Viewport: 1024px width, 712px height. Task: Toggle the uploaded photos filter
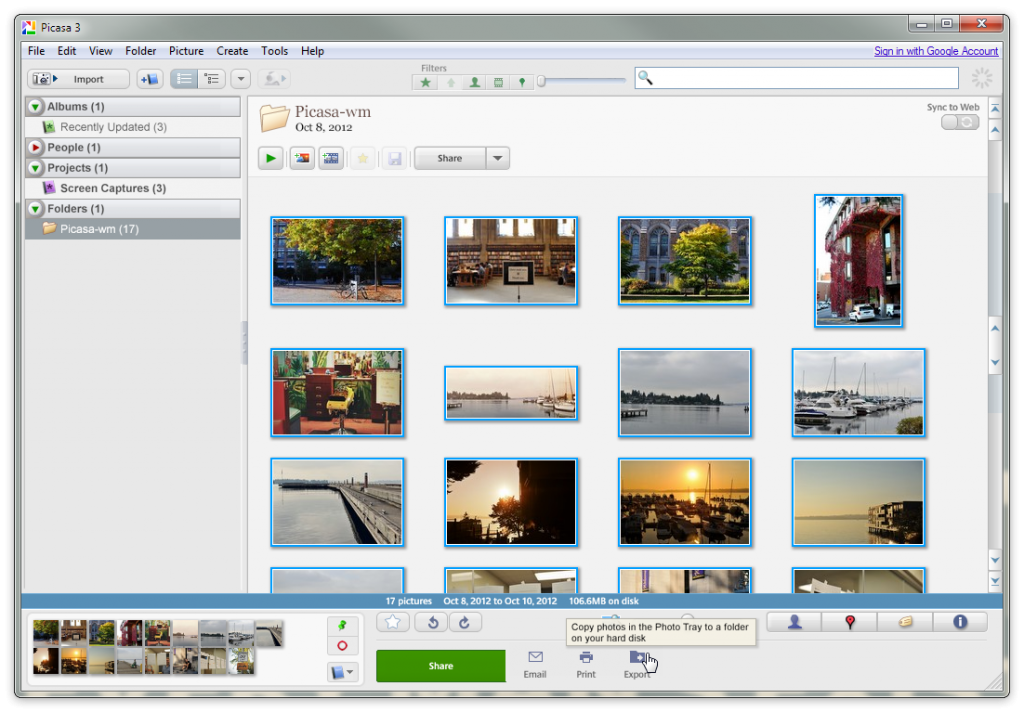[451, 82]
